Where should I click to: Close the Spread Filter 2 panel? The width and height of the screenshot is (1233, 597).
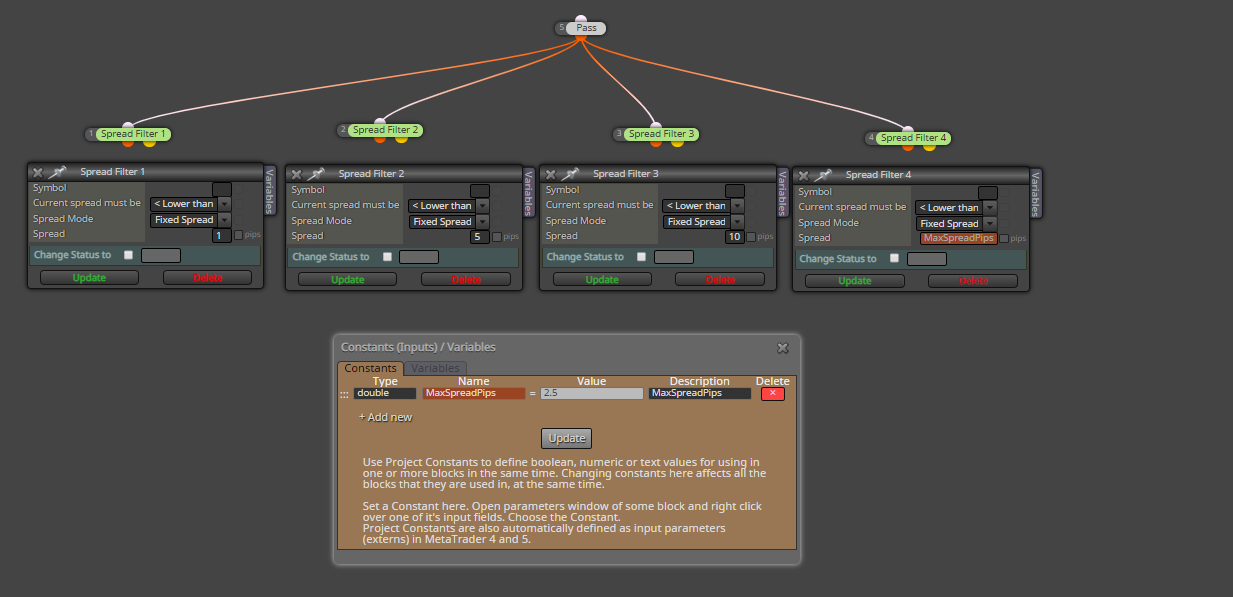[296, 174]
